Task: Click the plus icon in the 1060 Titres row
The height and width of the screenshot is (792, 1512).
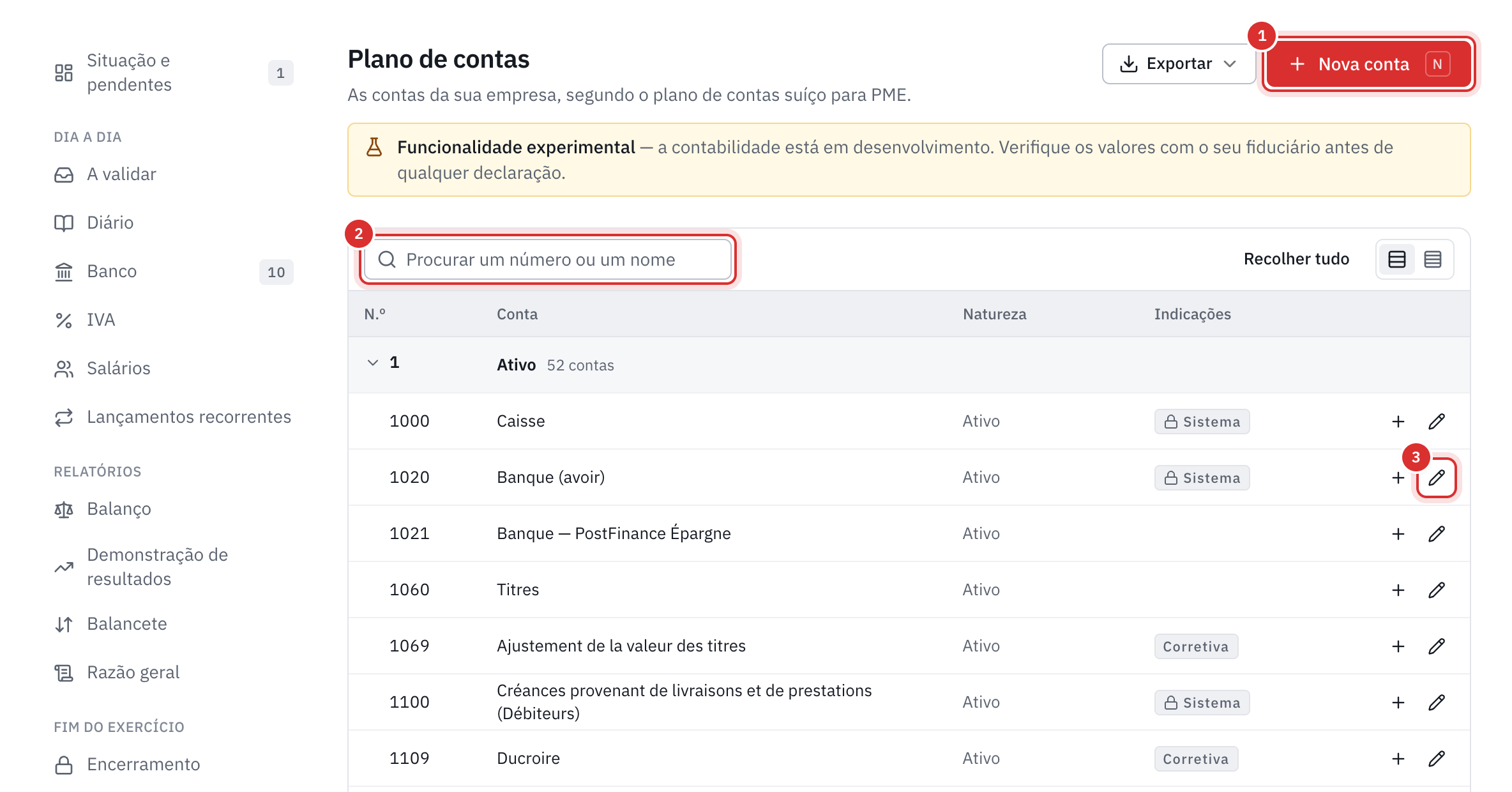Action: pyautogui.click(x=1398, y=590)
